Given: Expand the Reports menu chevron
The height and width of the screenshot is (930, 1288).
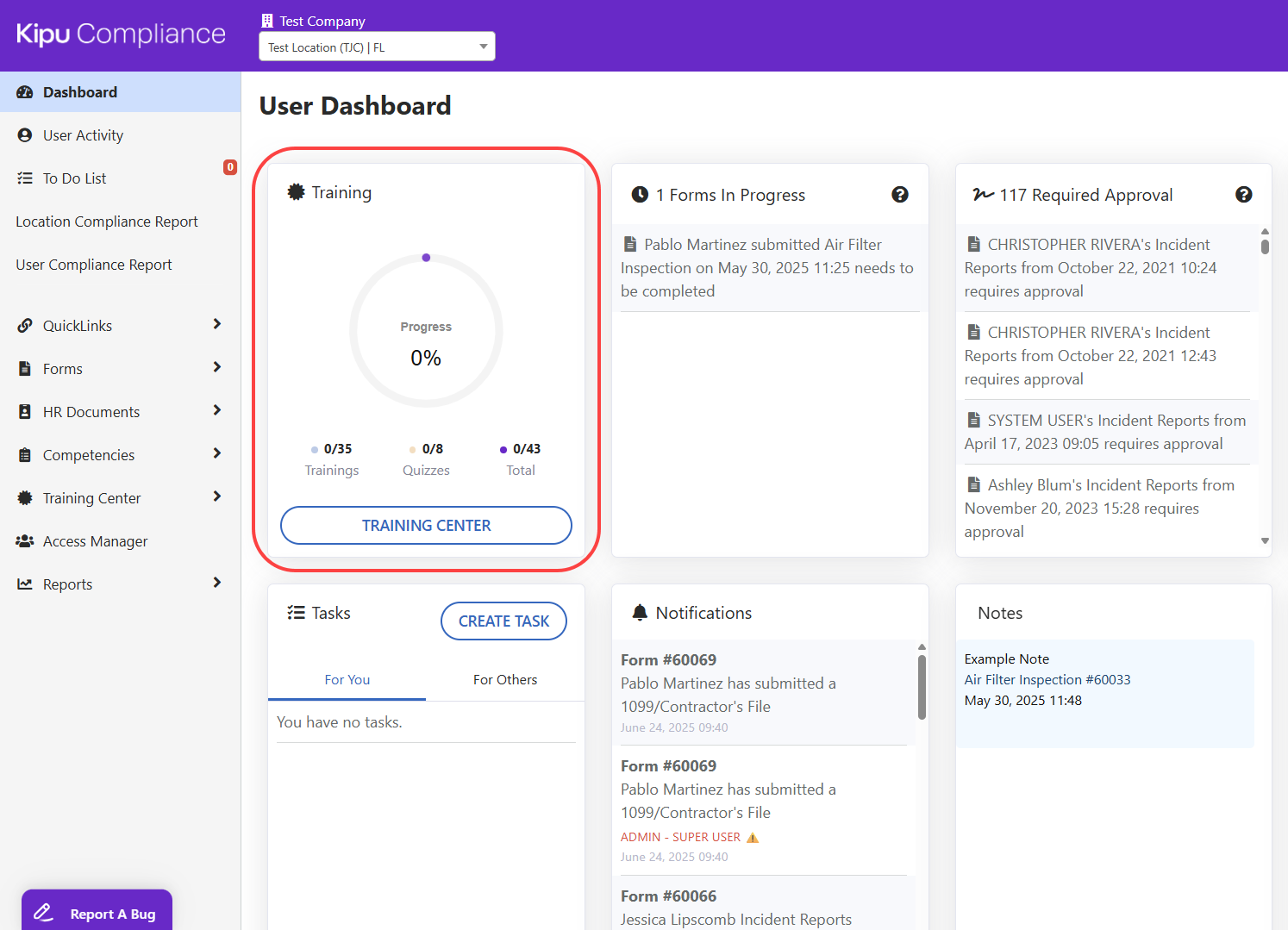Looking at the screenshot, I should 216,583.
